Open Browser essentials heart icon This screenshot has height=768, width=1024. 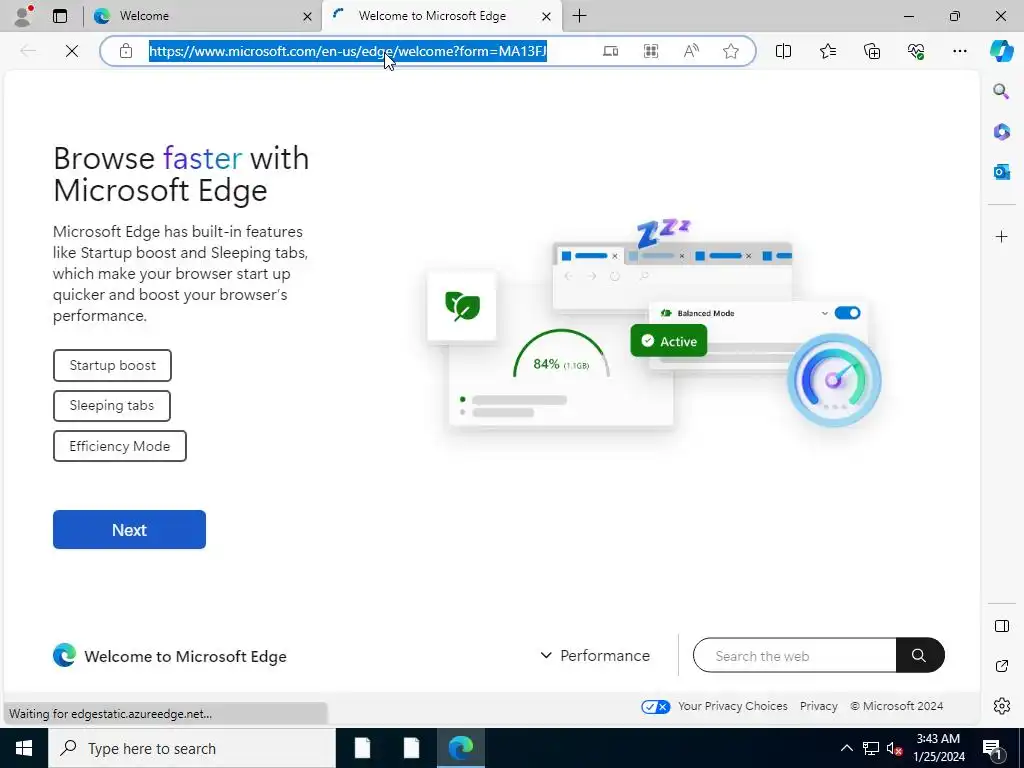(916, 51)
